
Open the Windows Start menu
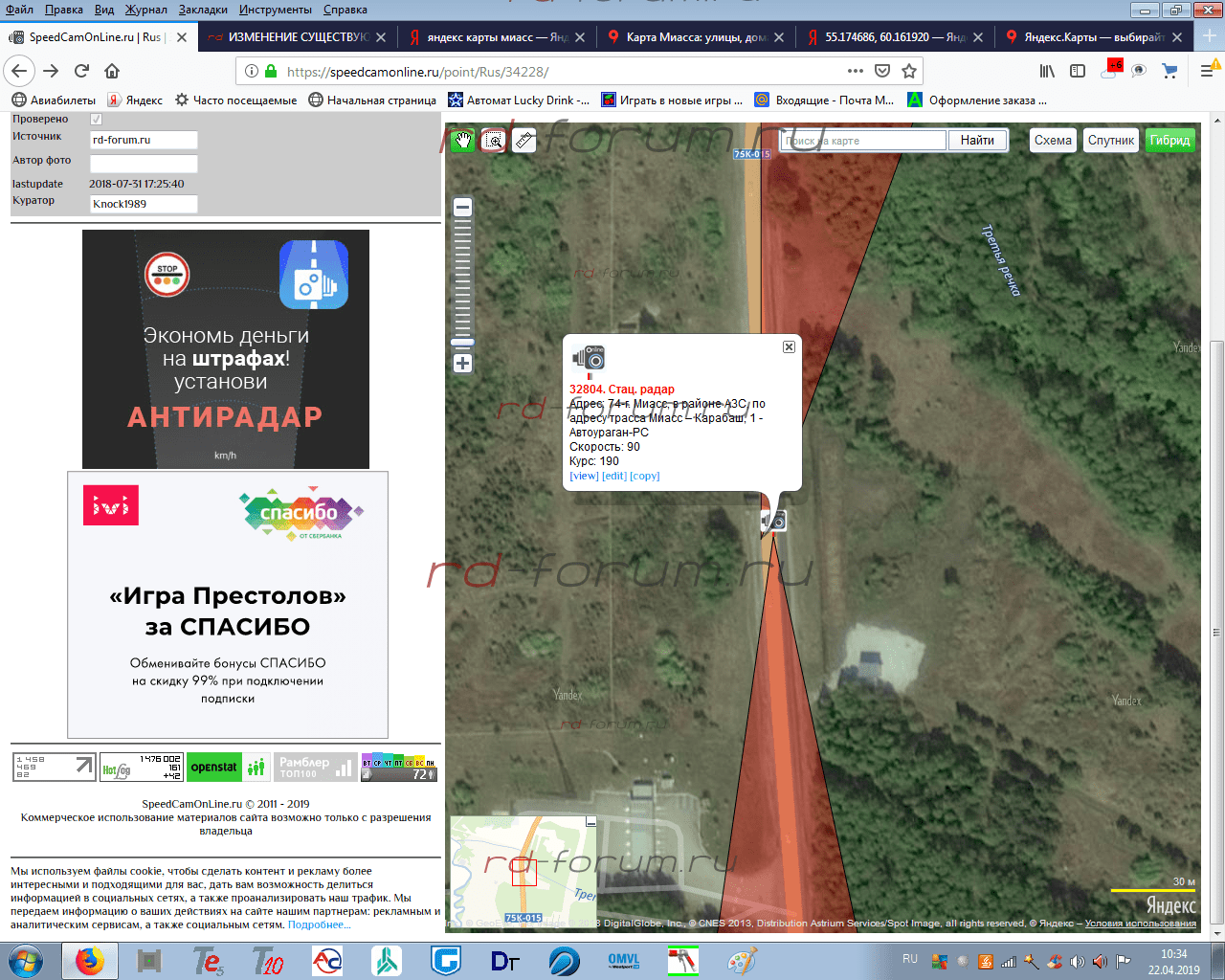pyautogui.click(x=26, y=961)
